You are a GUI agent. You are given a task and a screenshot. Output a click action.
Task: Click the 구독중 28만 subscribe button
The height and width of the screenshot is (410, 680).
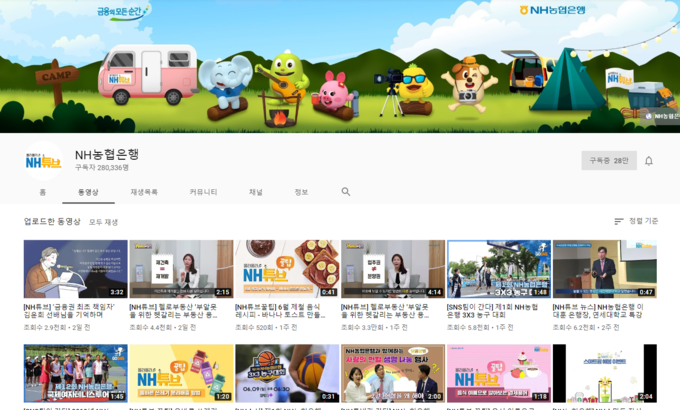point(609,161)
